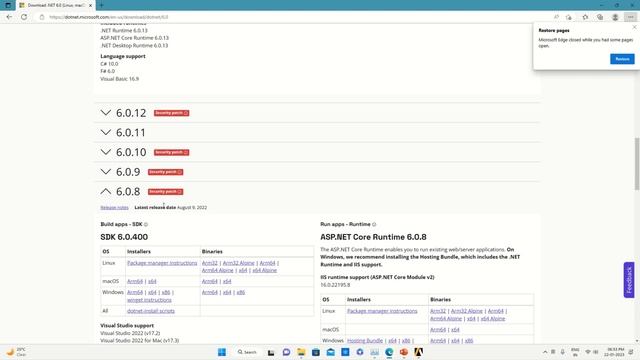640x360 pixels.
Task: Download SDK macOS Arm64 binary
Action: click(x=210, y=281)
